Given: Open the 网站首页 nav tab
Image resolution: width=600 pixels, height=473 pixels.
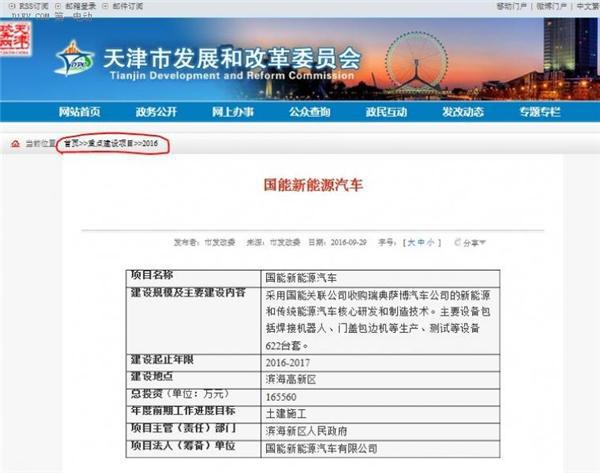Looking at the screenshot, I should pyautogui.click(x=81, y=111).
